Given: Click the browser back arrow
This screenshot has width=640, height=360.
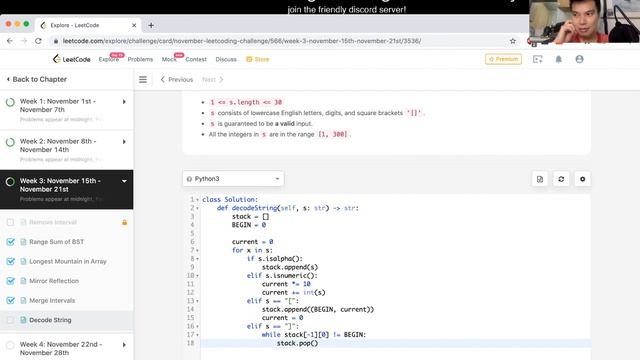Looking at the screenshot, I should 10,41.
